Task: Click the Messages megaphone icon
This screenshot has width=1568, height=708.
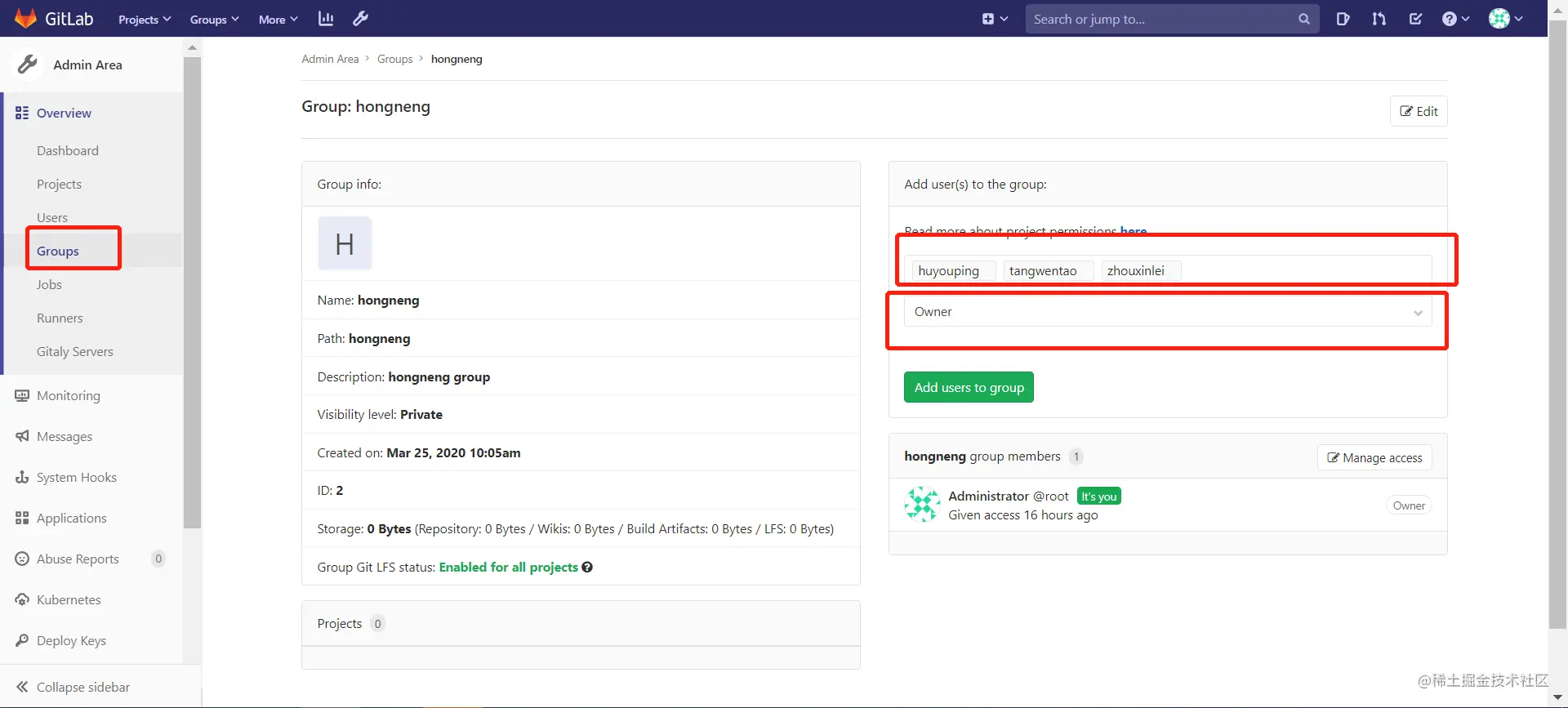Action: (22, 436)
